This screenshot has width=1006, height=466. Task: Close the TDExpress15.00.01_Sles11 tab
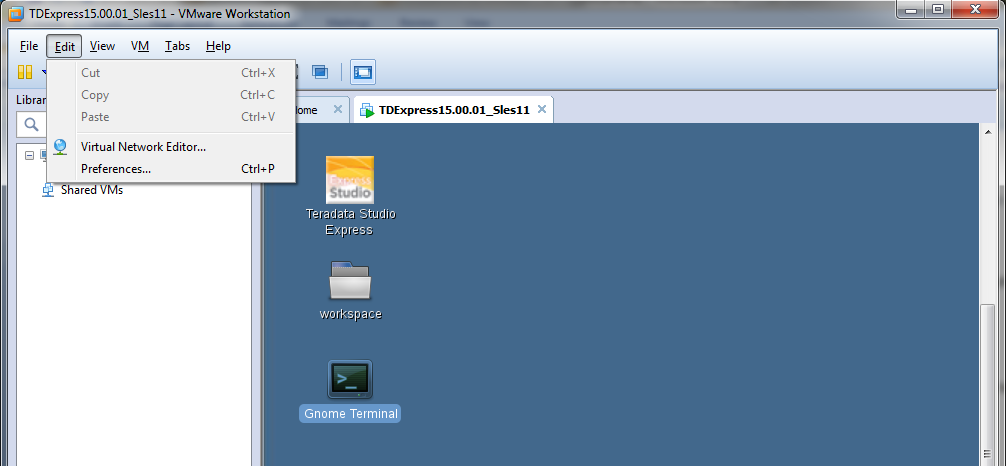(x=541, y=110)
